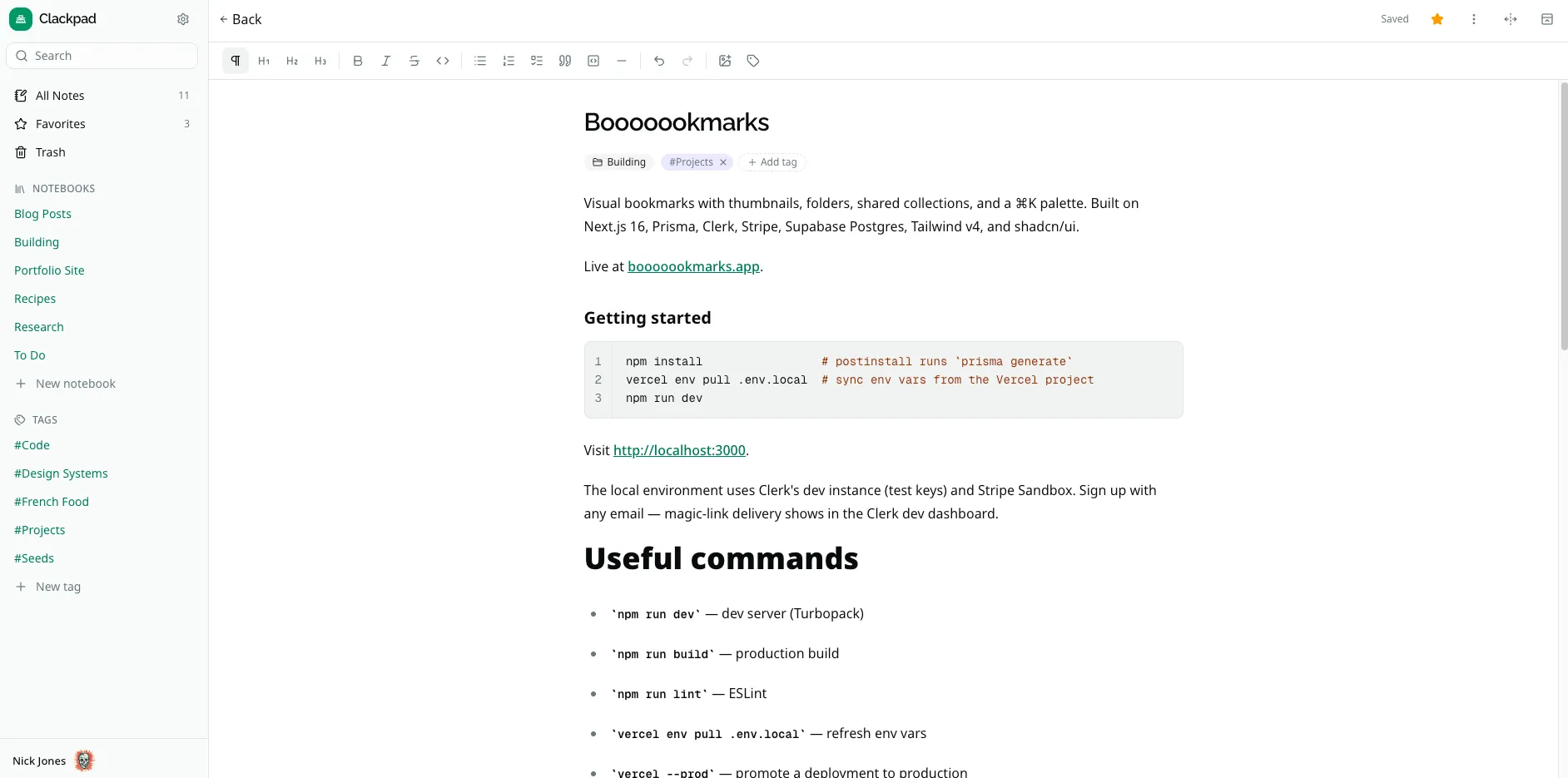The height and width of the screenshot is (778, 1568).
Task: Insert a numbered list
Action: 509,61
